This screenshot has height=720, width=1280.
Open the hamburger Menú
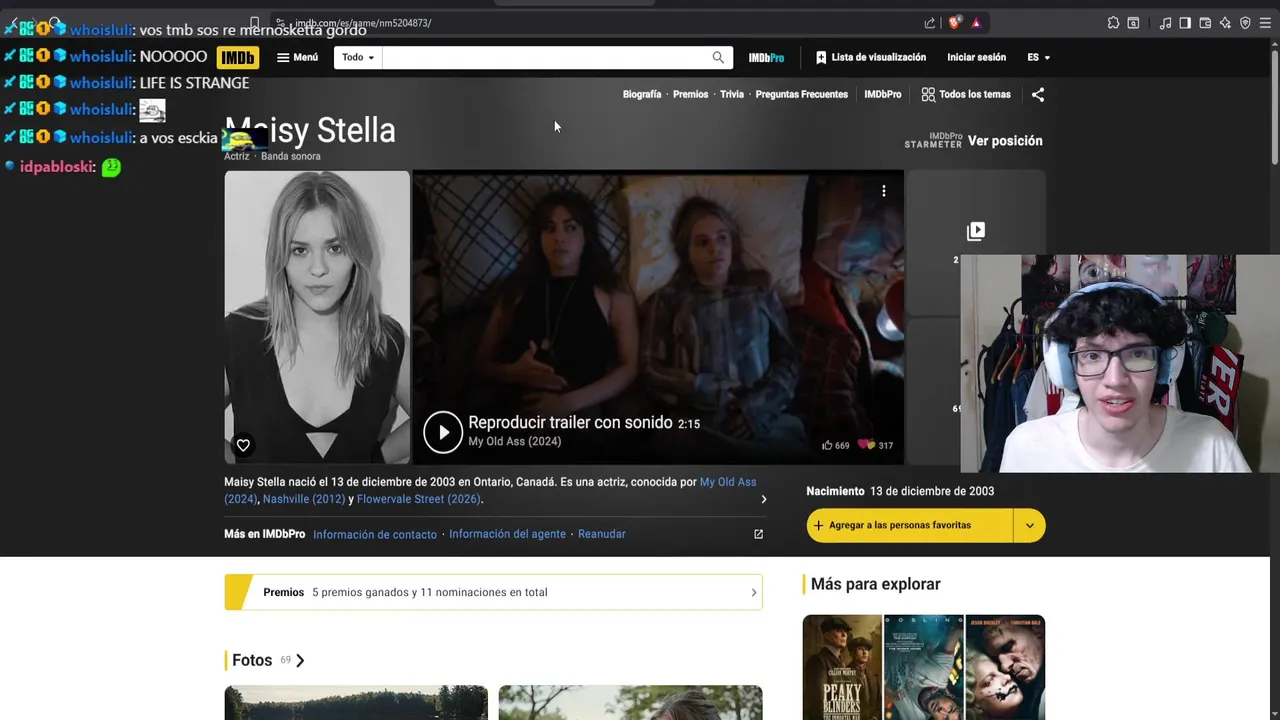(x=297, y=58)
